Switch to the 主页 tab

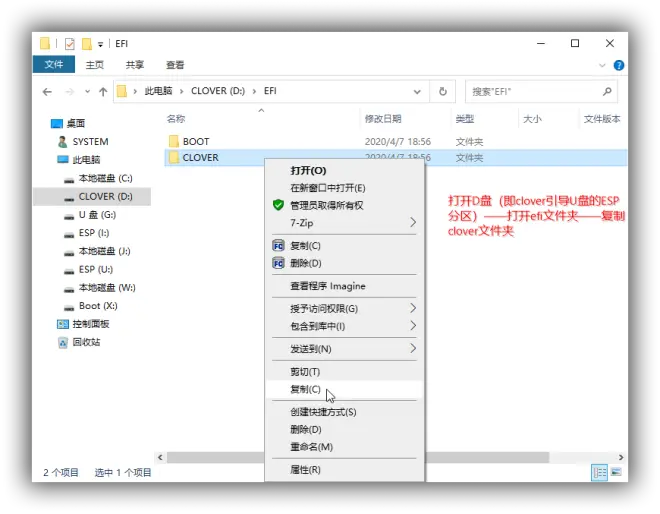[x=95, y=65]
